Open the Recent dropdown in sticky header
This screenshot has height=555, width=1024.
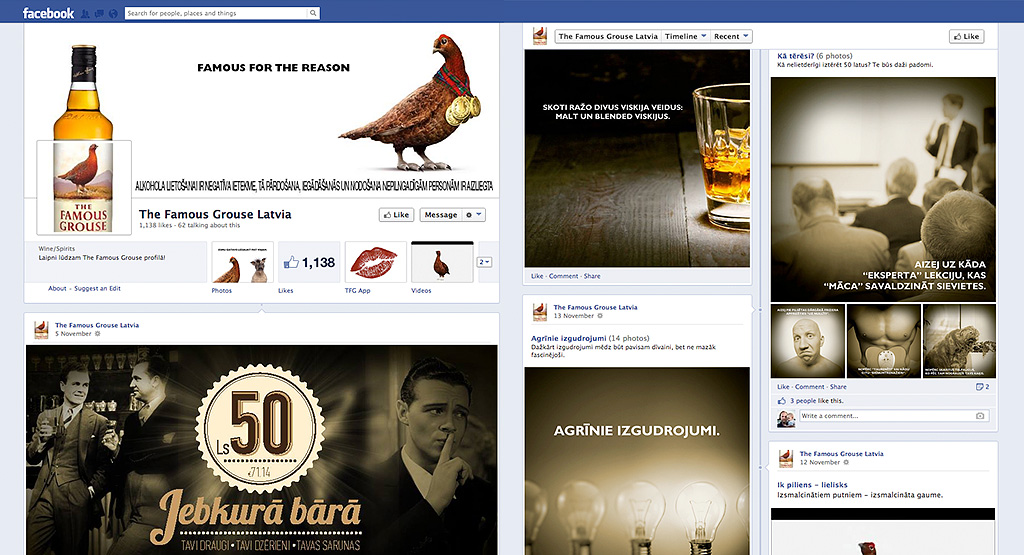click(731, 37)
